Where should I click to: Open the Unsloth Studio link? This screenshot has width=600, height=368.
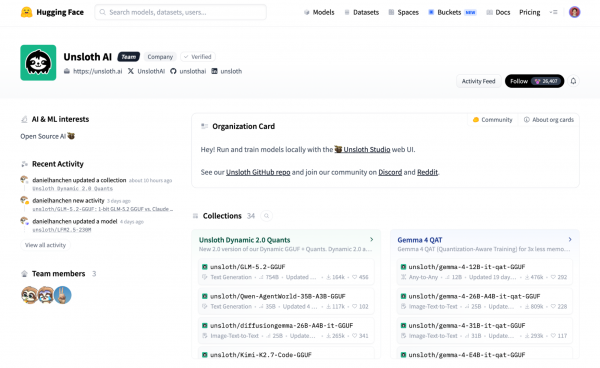tap(362, 150)
